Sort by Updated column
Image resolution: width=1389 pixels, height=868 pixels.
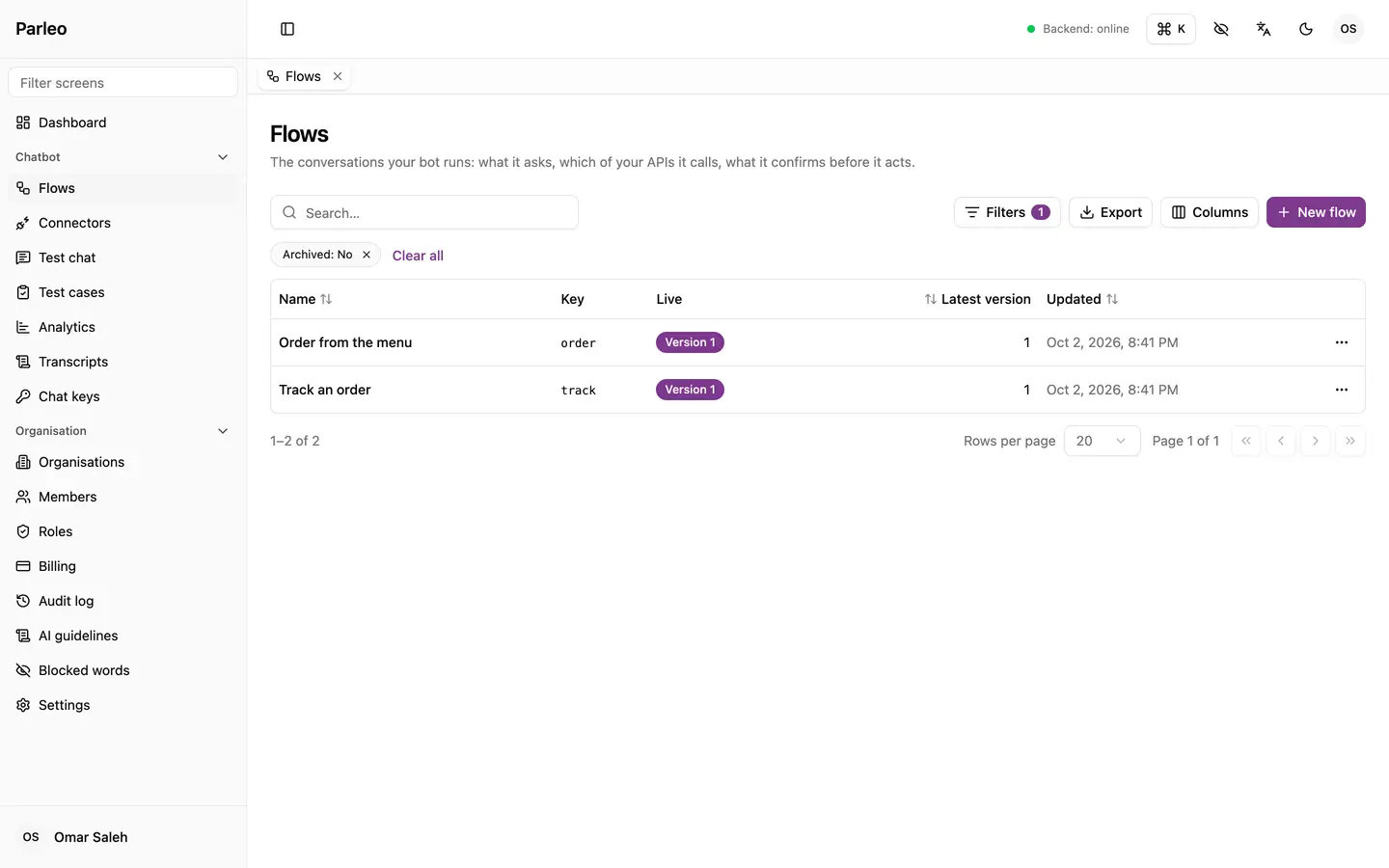(x=1082, y=299)
